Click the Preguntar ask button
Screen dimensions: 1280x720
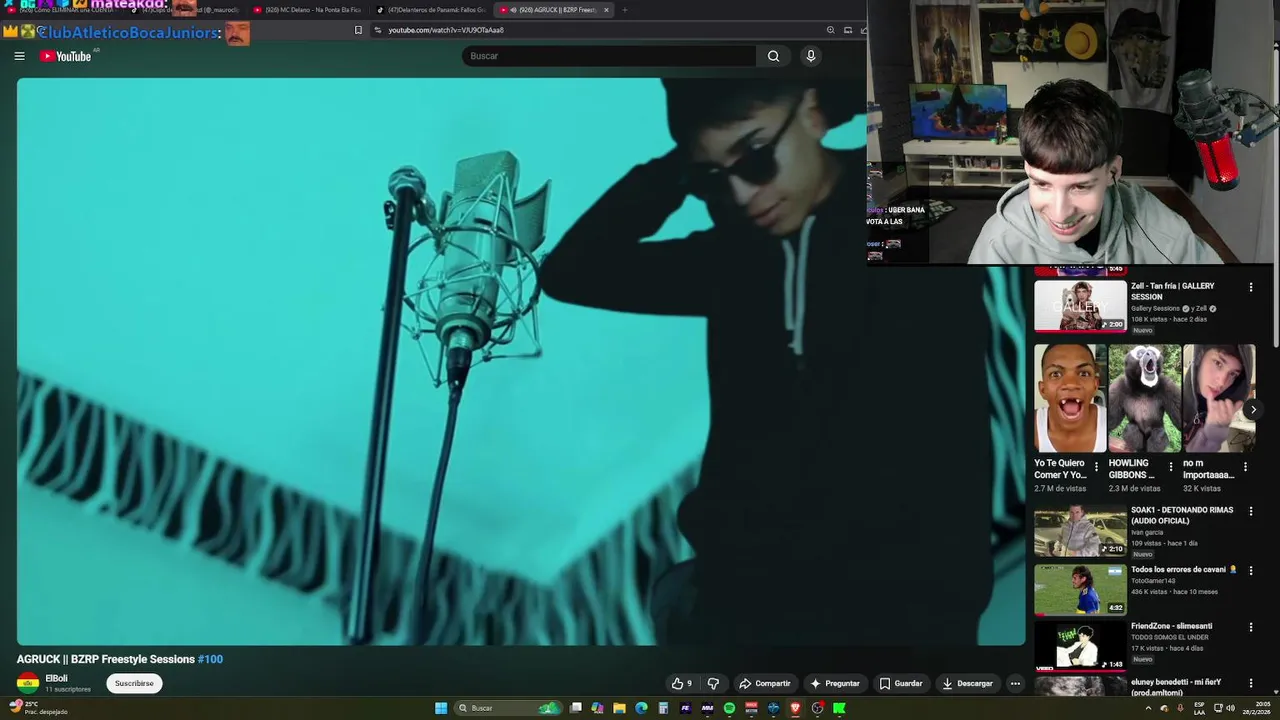pos(835,684)
